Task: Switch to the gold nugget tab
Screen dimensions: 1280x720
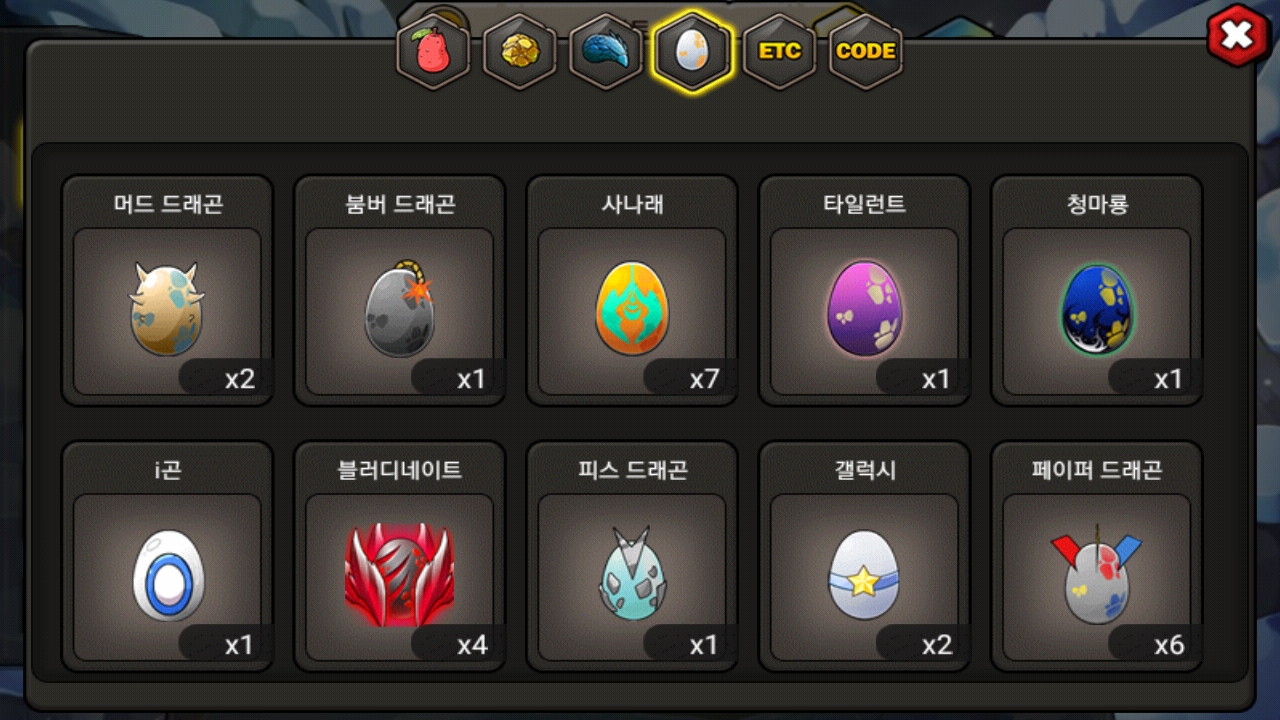Action: 520,52
